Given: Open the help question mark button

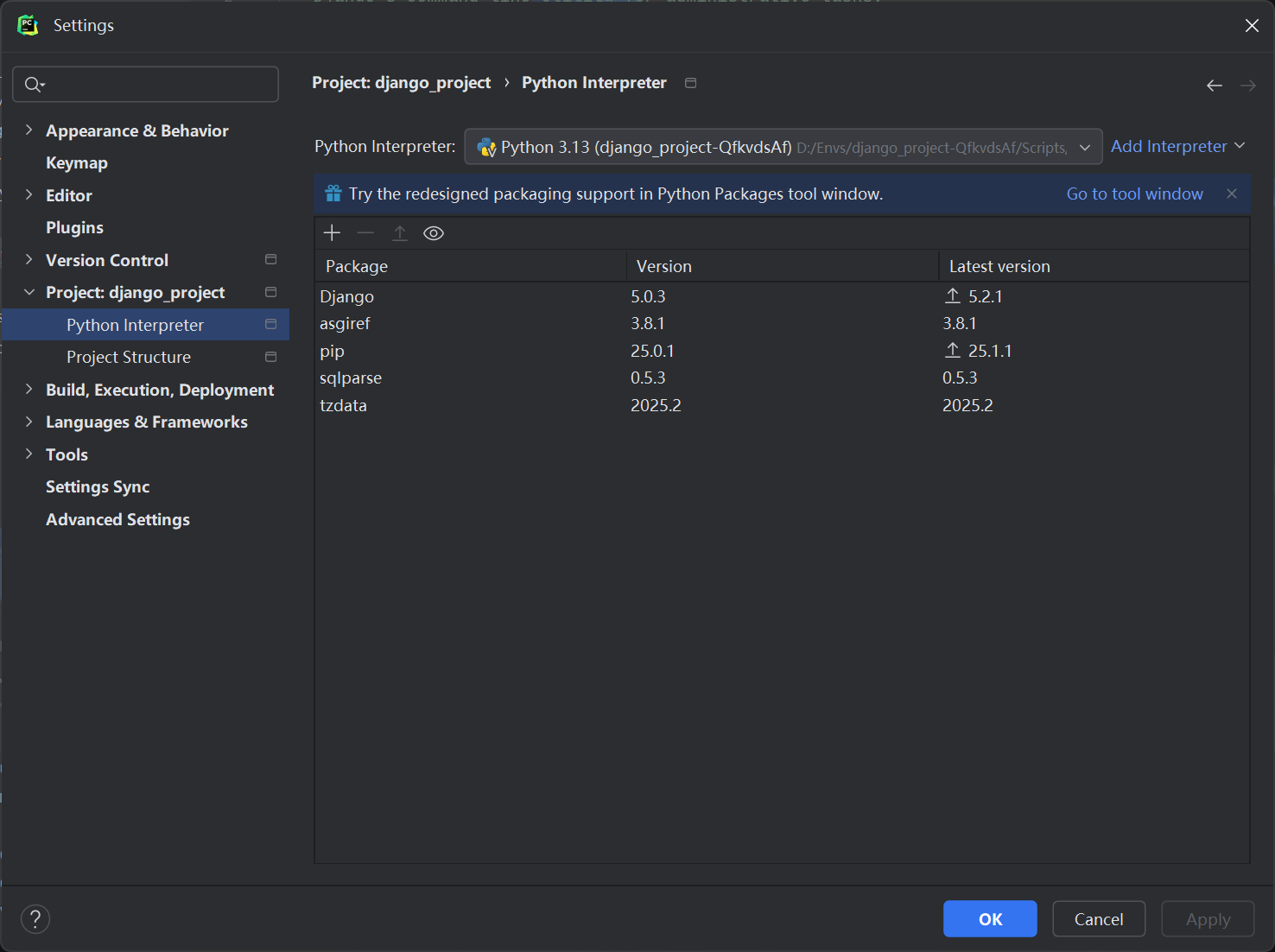Looking at the screenshot, I should pyautogui.click(x=35, y=919).
